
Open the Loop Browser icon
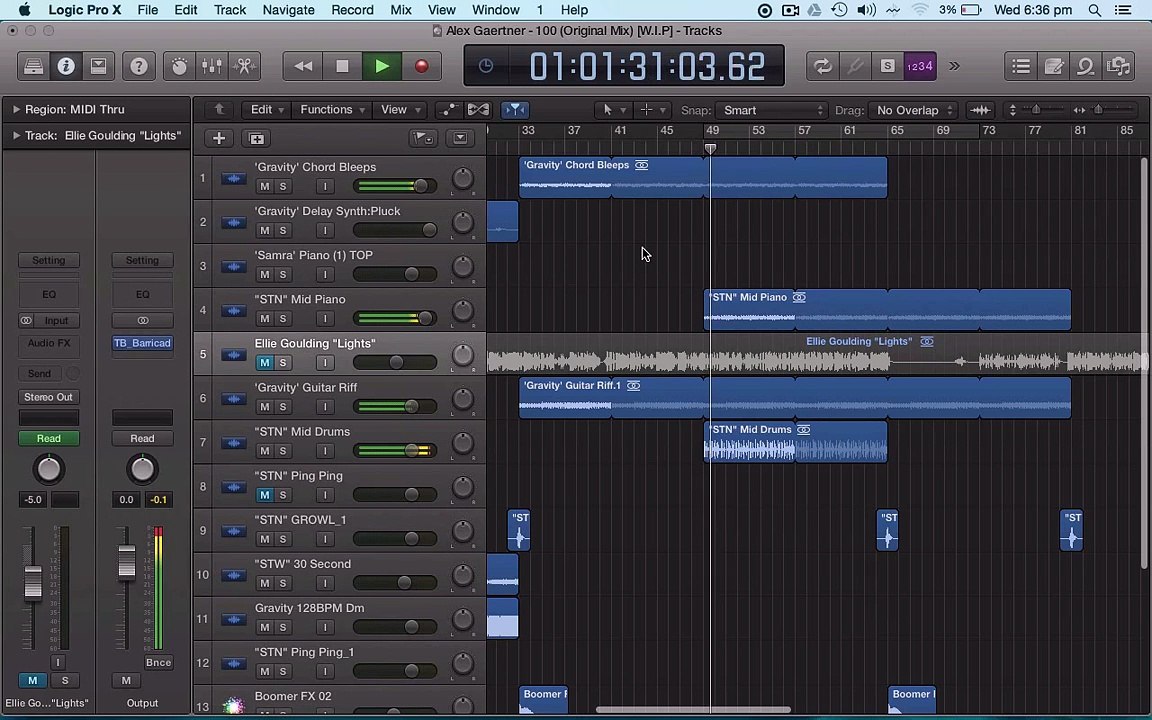pos(1086,66)
